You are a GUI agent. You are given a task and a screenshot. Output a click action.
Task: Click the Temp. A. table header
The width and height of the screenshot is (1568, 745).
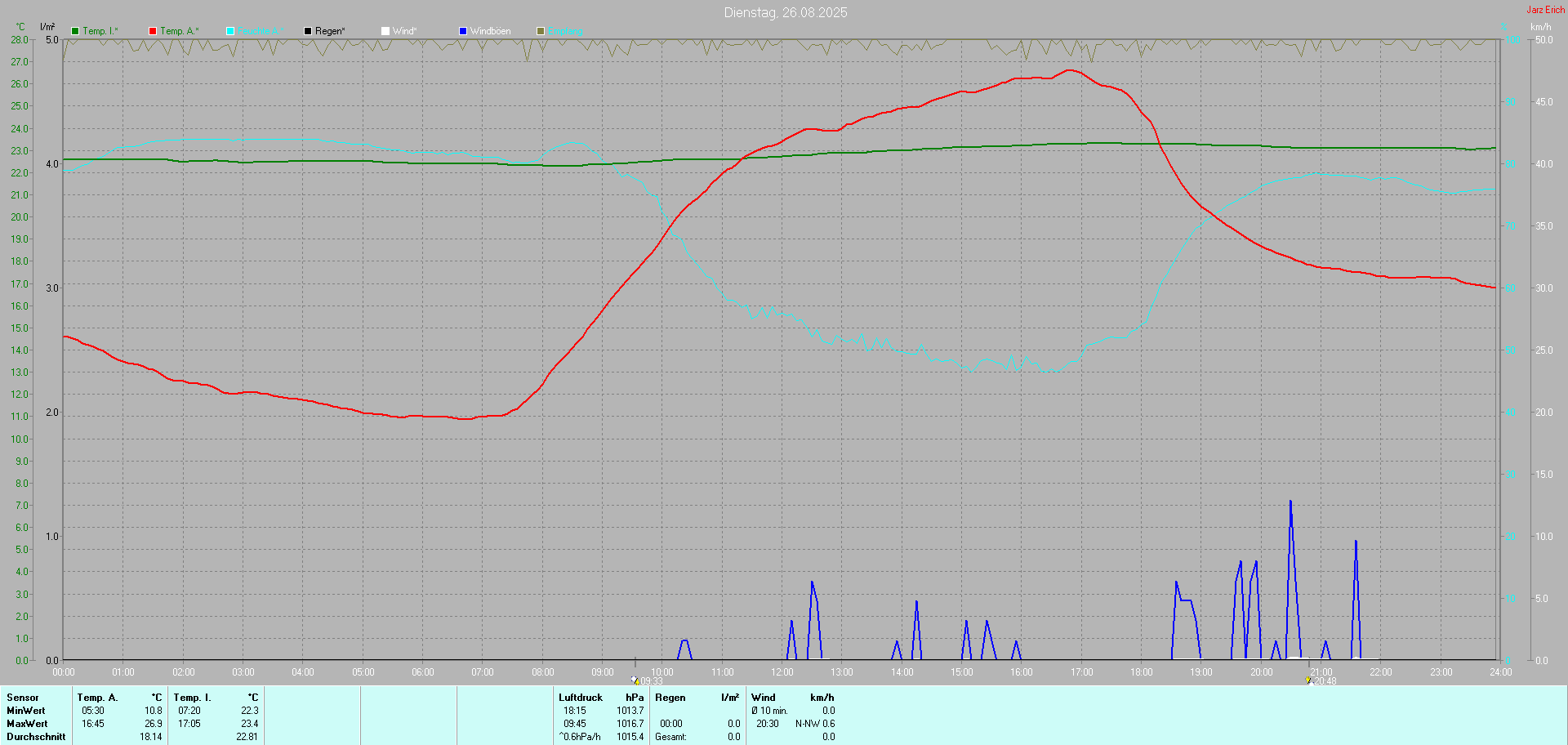pos(97,698)
